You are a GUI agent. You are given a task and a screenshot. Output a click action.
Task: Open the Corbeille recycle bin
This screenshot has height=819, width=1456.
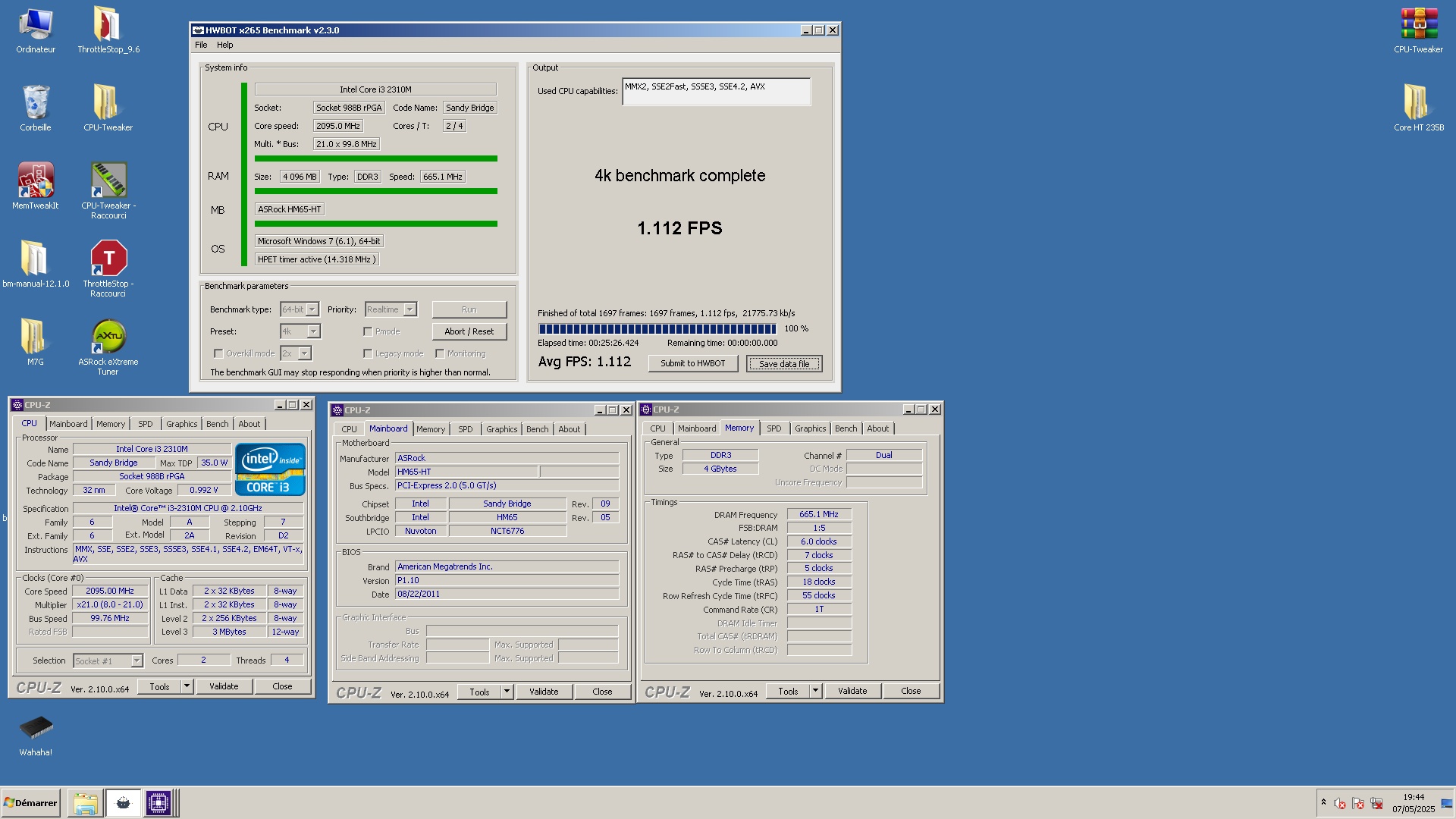(36, 108)
